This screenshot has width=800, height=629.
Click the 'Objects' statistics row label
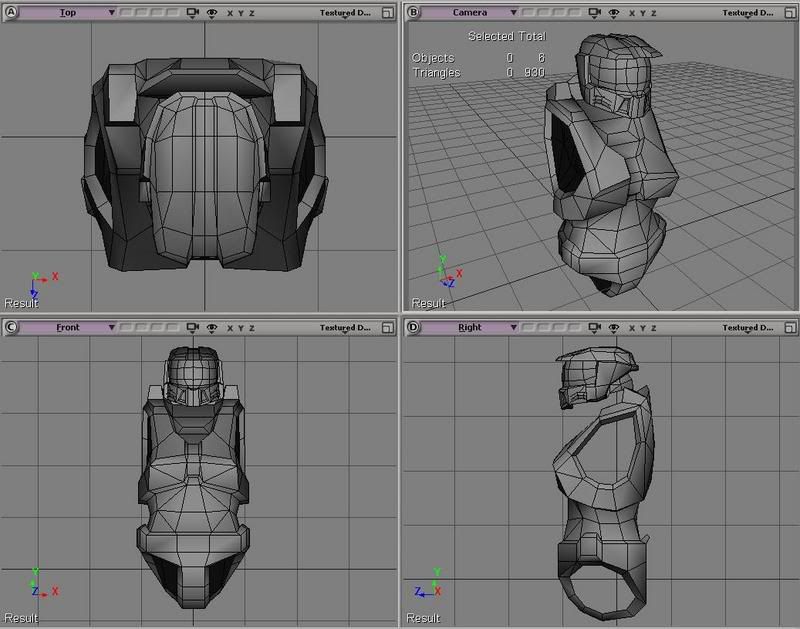(433, 58)
